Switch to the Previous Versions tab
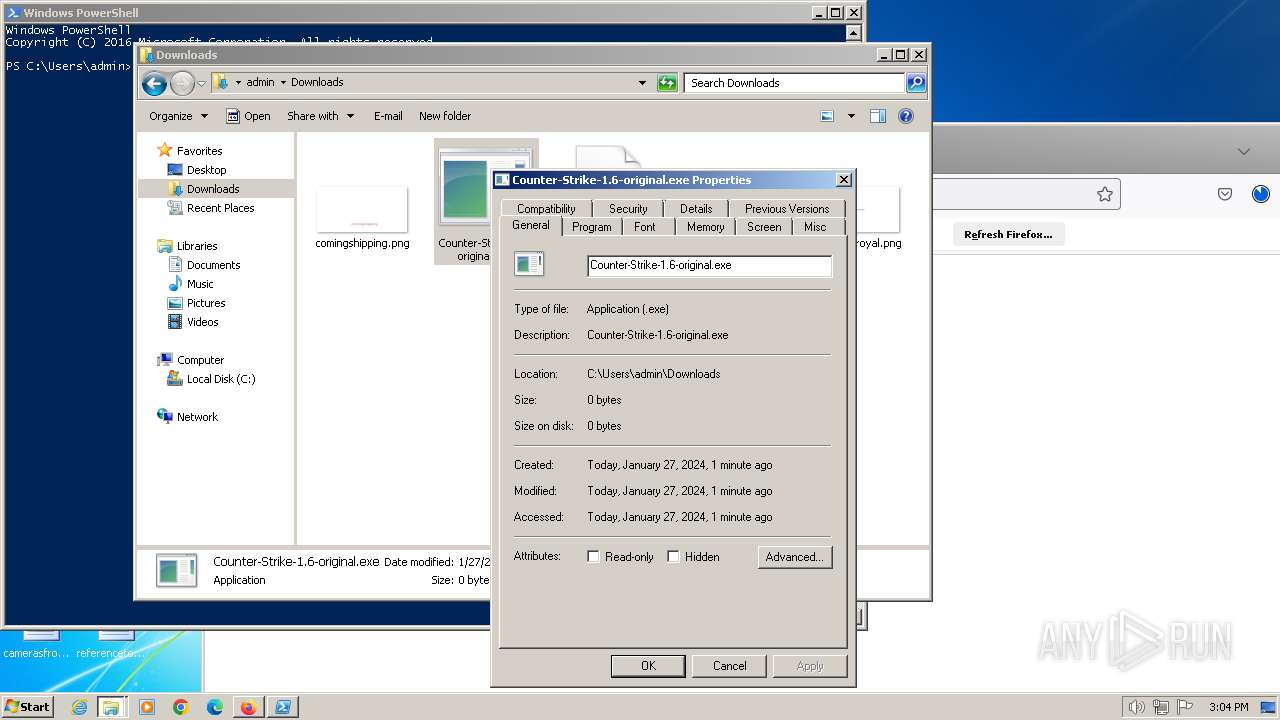1280x720 pixels. [787, 209]
